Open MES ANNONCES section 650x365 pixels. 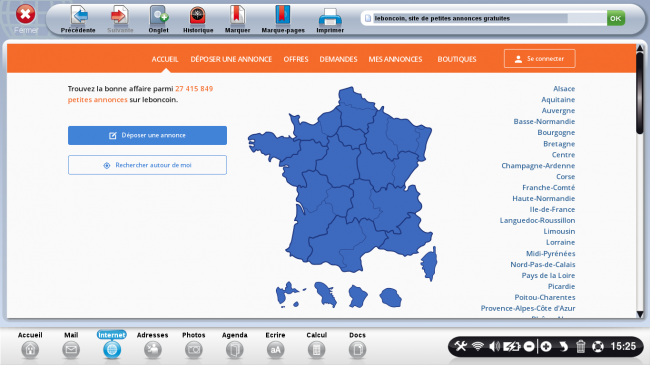(395, 59)
